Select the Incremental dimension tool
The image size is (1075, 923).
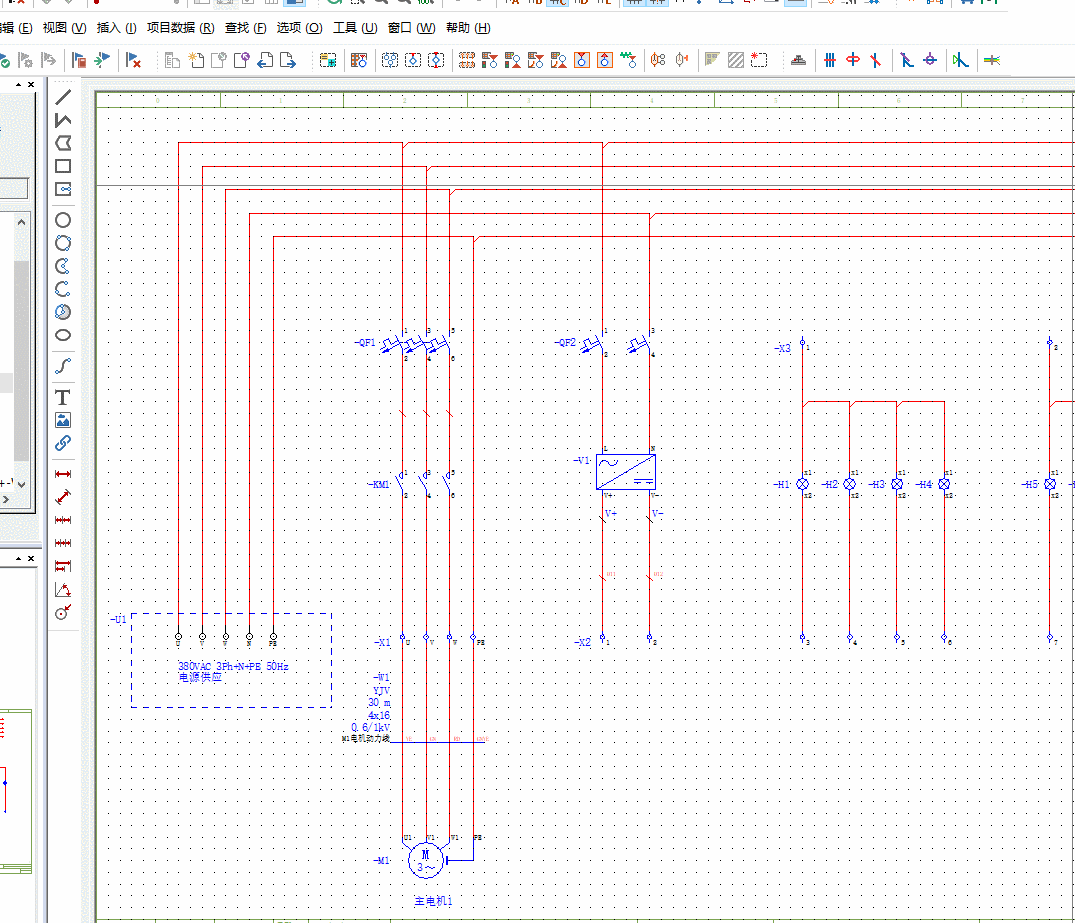click(x=63, y=543)
